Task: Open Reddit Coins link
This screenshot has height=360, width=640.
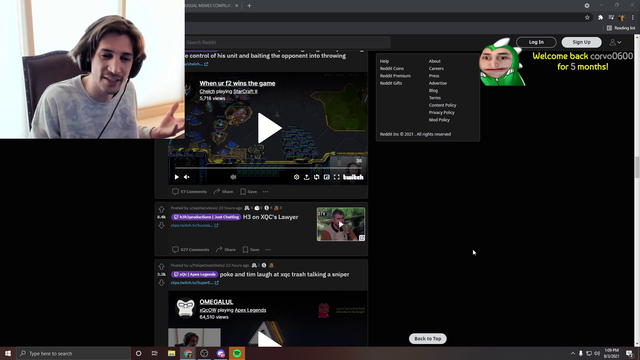Action: pyautogui.click(x=392, y=69)
